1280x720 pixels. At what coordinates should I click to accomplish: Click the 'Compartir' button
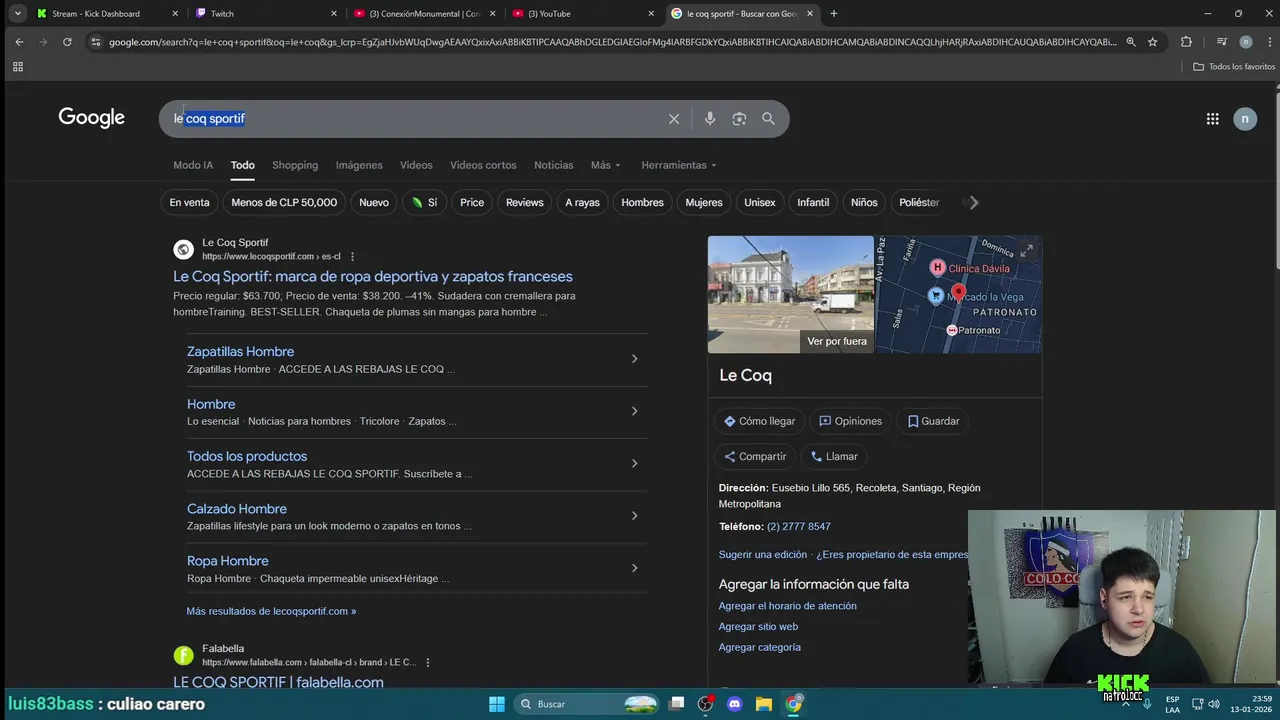coord(755,457)
